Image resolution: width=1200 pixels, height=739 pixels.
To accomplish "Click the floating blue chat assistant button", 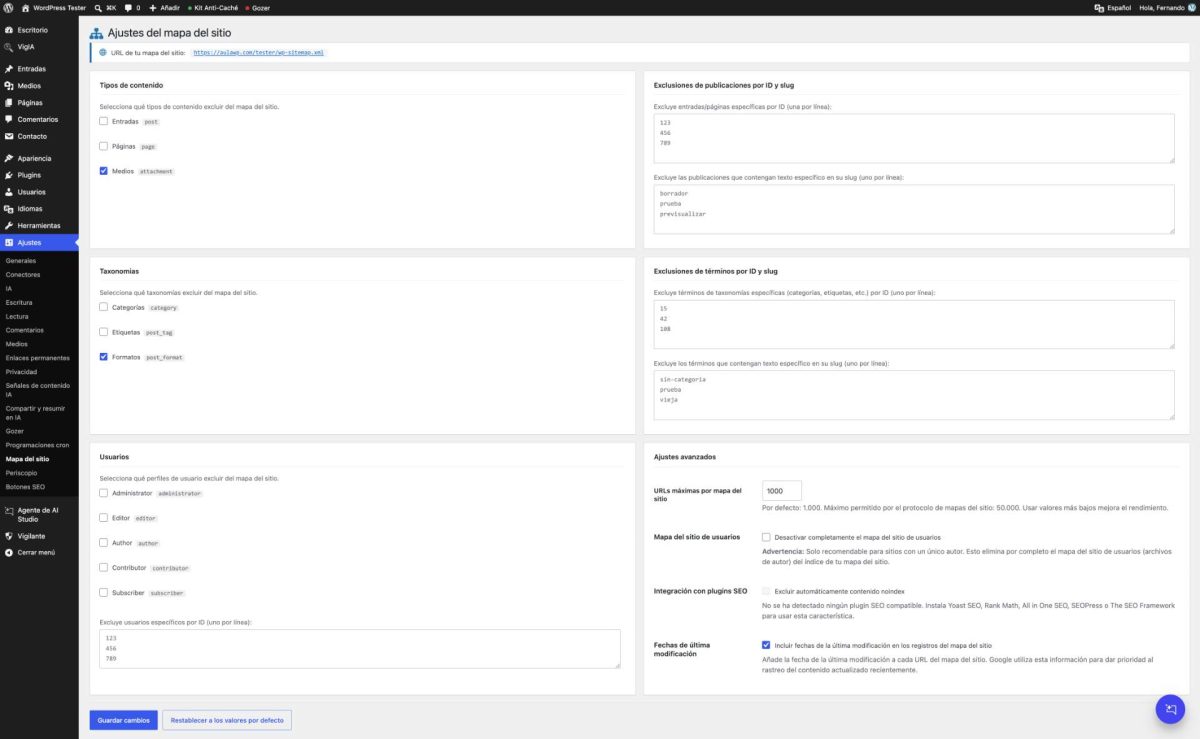I will click(1170, 709).
